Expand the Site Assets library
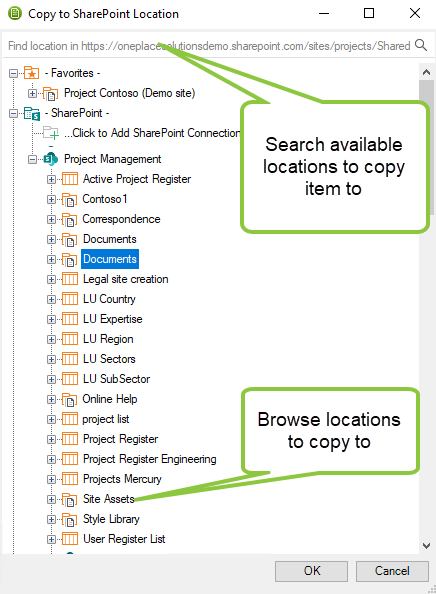The height and width of the screenshot is (594, 436). pos(52,499)
